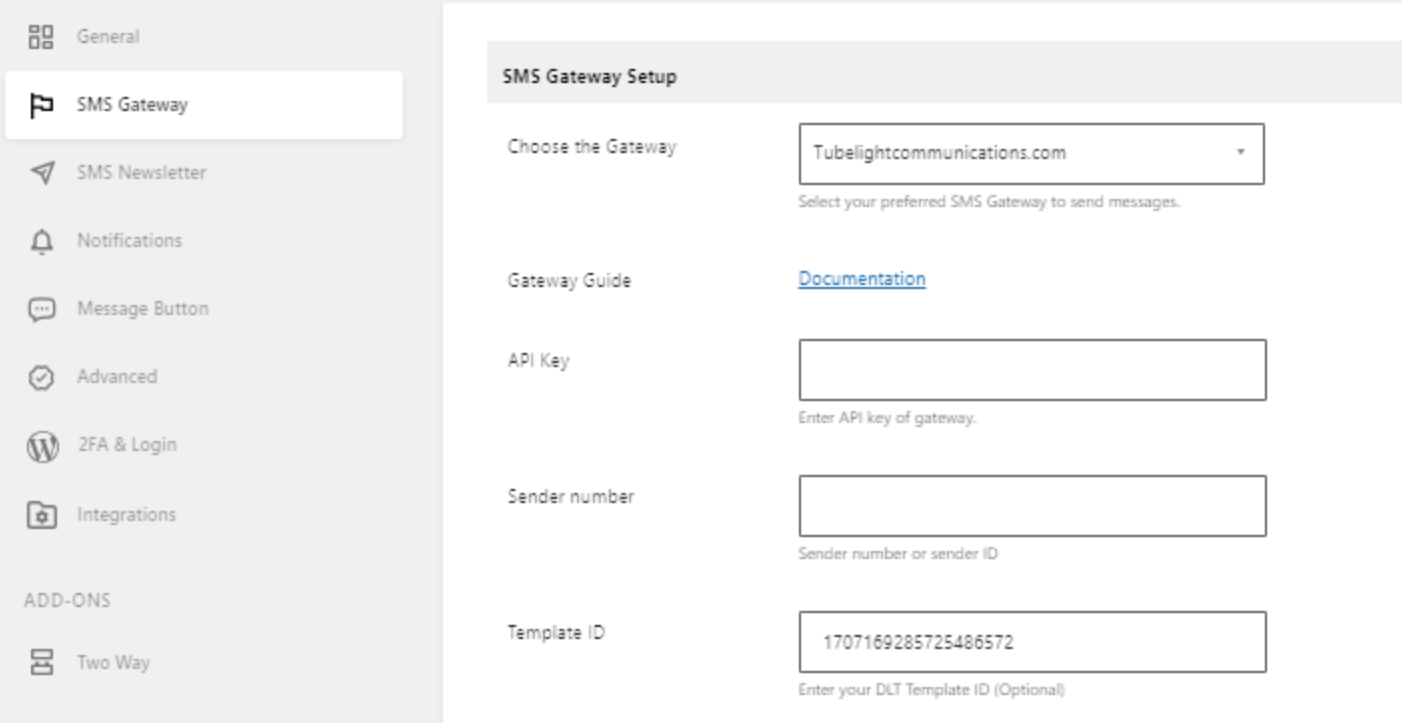This screenshot has width=1402, height=723.
Task: Click the 'Choose the Gateway' label
Action: [592, 147]
